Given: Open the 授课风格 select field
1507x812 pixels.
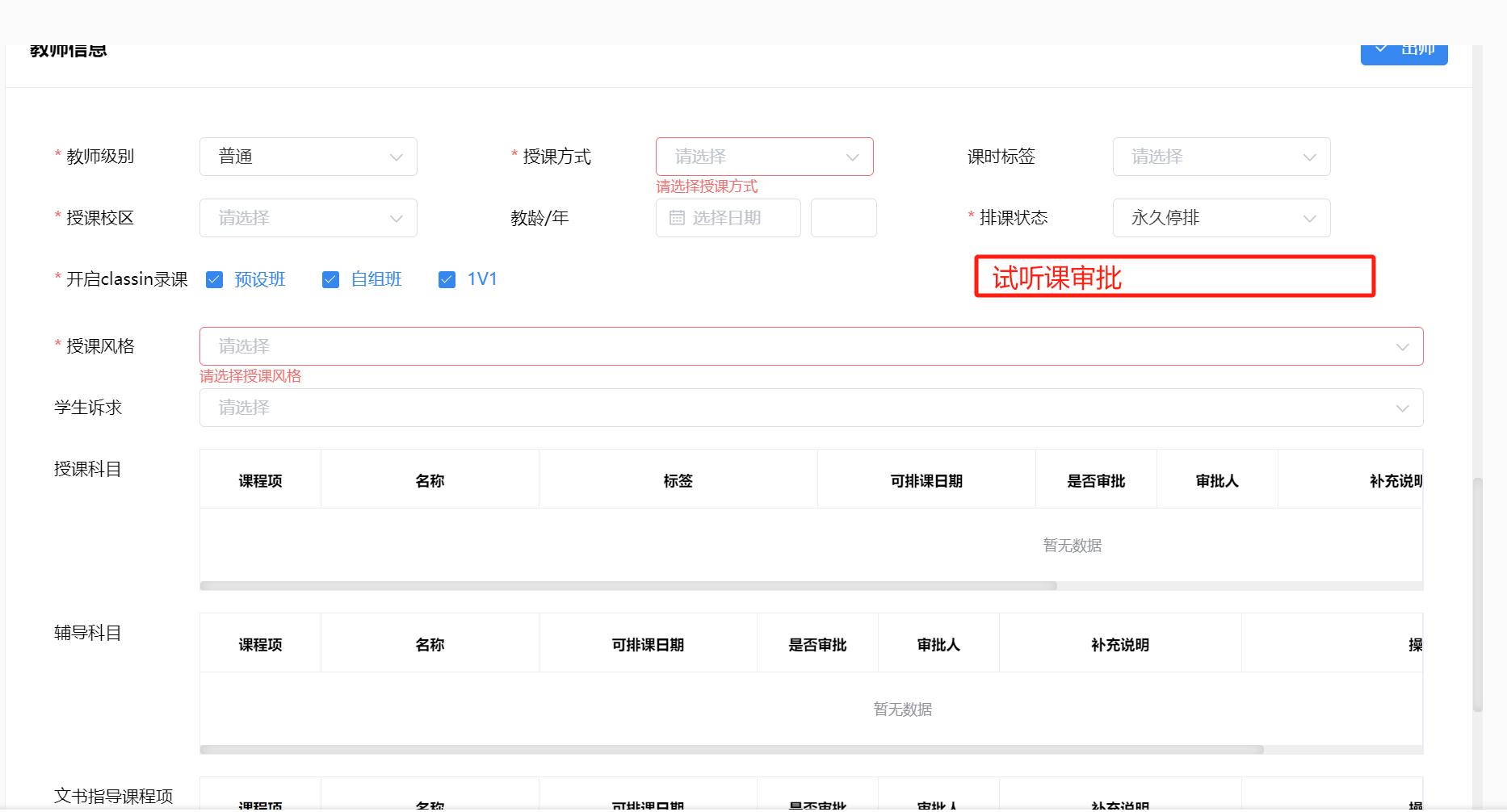Looking at the screenshot, I should tap(810, 346).
